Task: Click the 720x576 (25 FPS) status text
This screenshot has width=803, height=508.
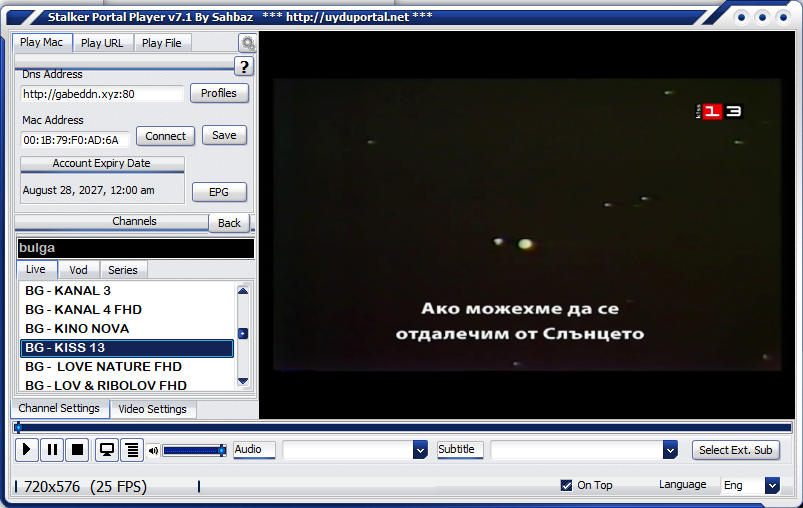Action: click(85, 486)
